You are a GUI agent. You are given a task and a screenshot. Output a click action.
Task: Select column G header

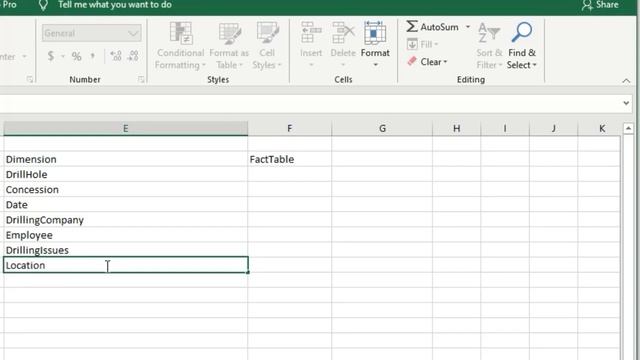tap(382, 129)
